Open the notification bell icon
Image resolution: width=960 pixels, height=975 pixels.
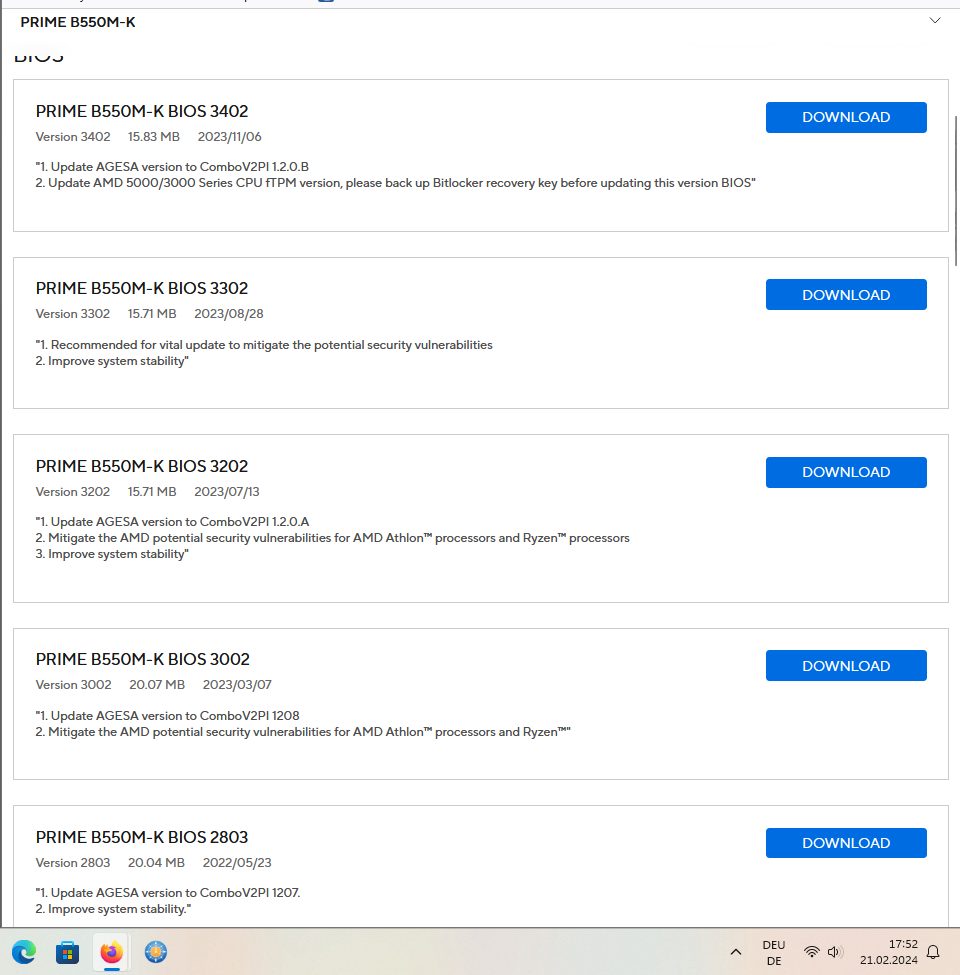933,952
